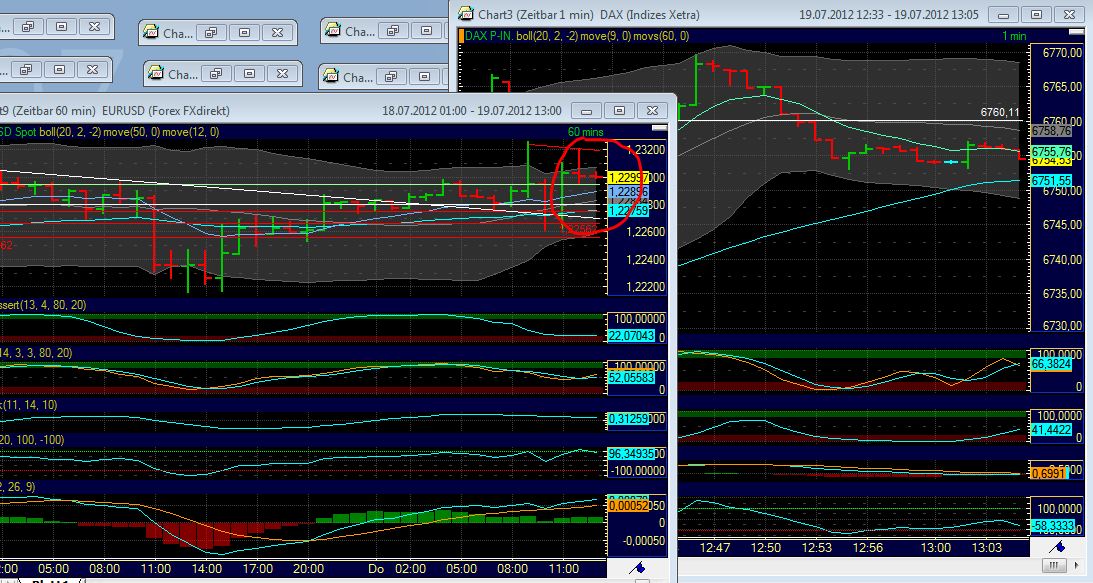This screenshot has width=1093, height=583.
Task: Click the 66,3824 indicator value in DAX window
Action: [x=1051, y=364]
